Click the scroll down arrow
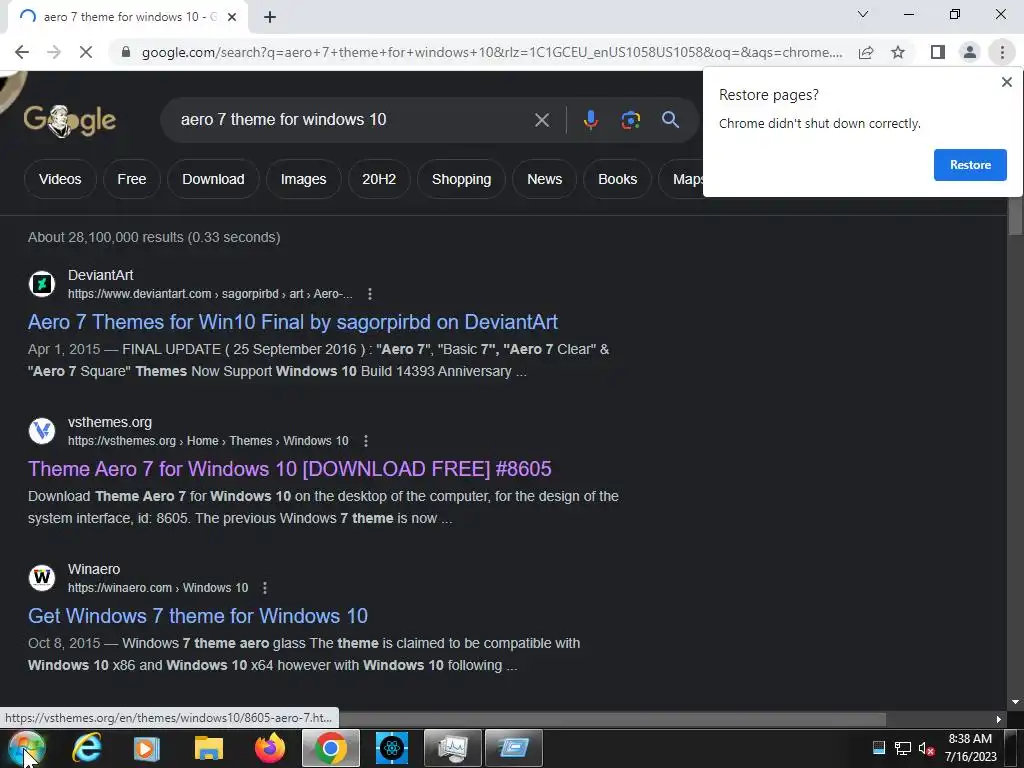 1015,702
